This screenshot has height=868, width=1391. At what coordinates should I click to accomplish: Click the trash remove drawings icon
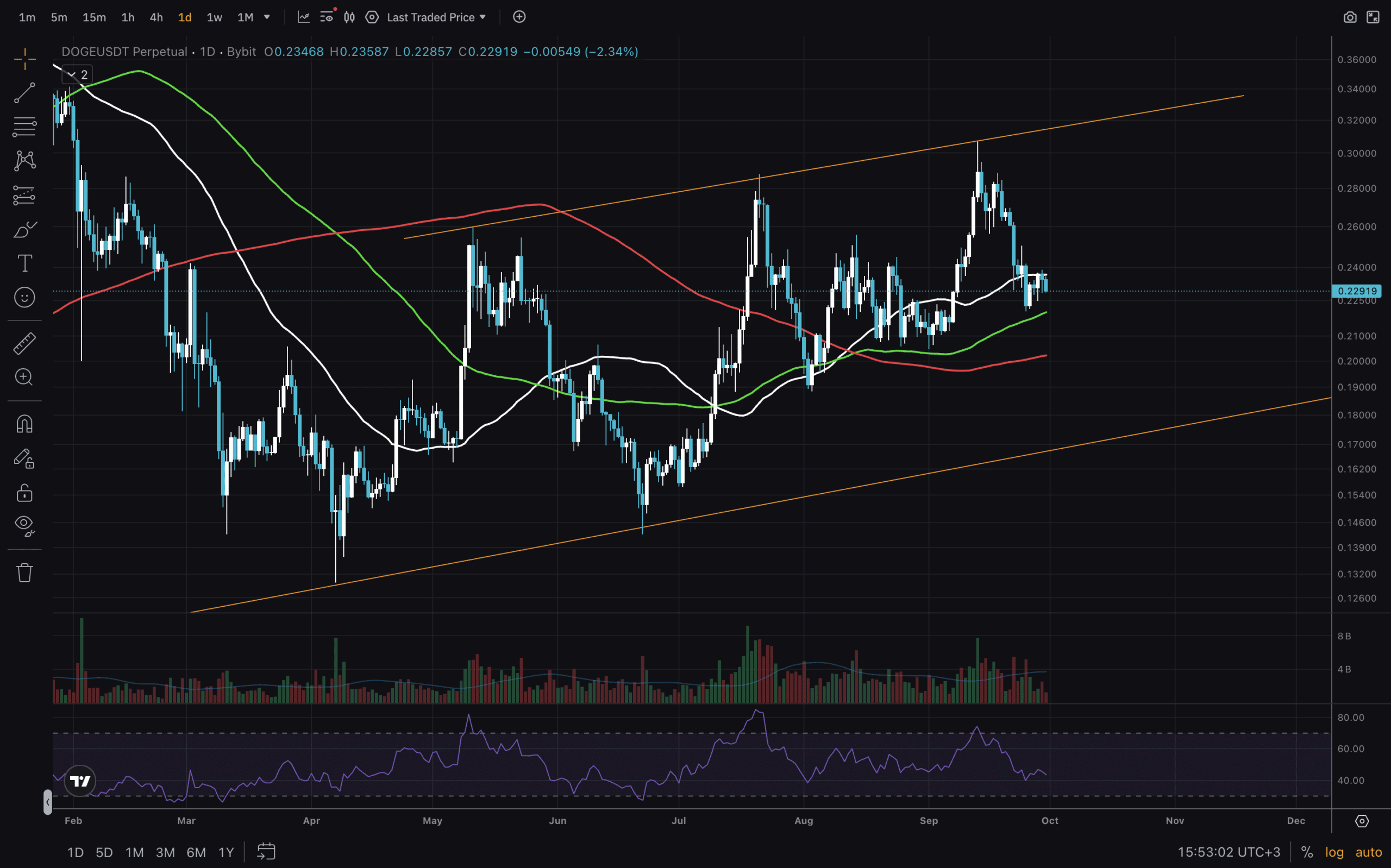tap(24, 573)
